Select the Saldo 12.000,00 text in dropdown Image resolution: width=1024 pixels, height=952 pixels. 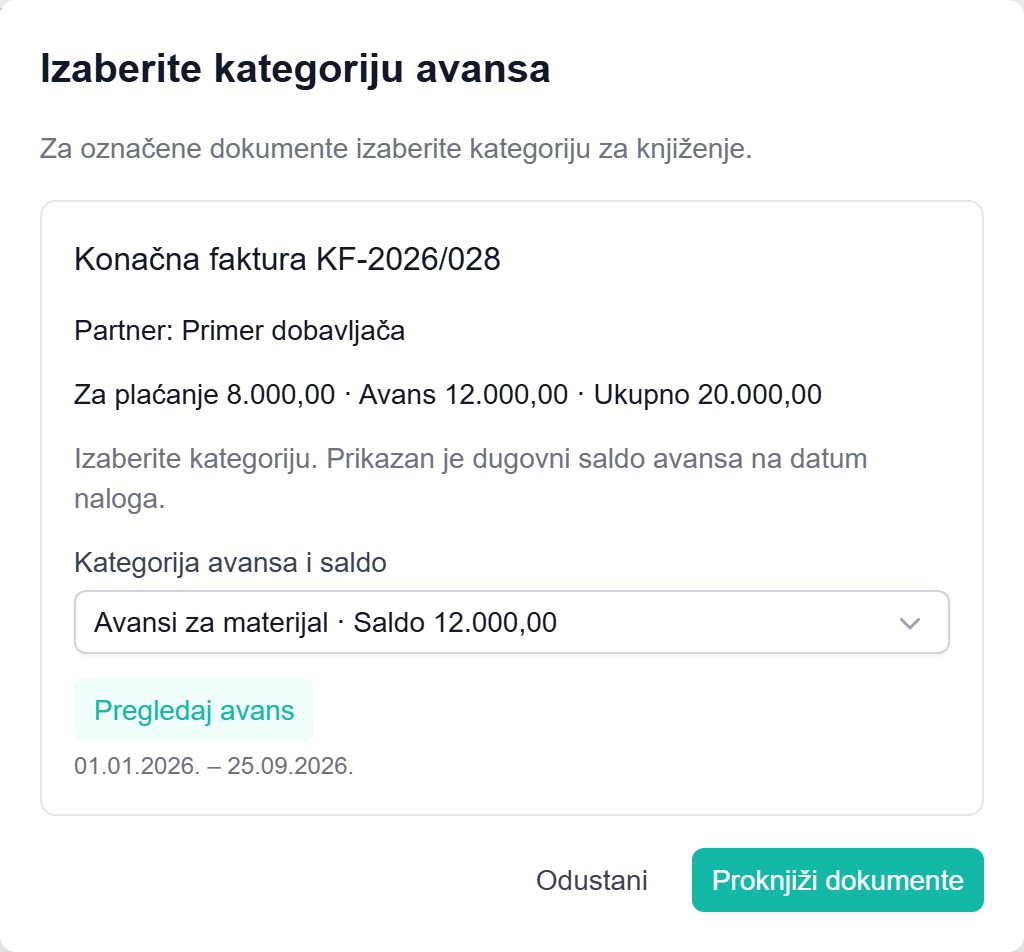coord(455,623)
